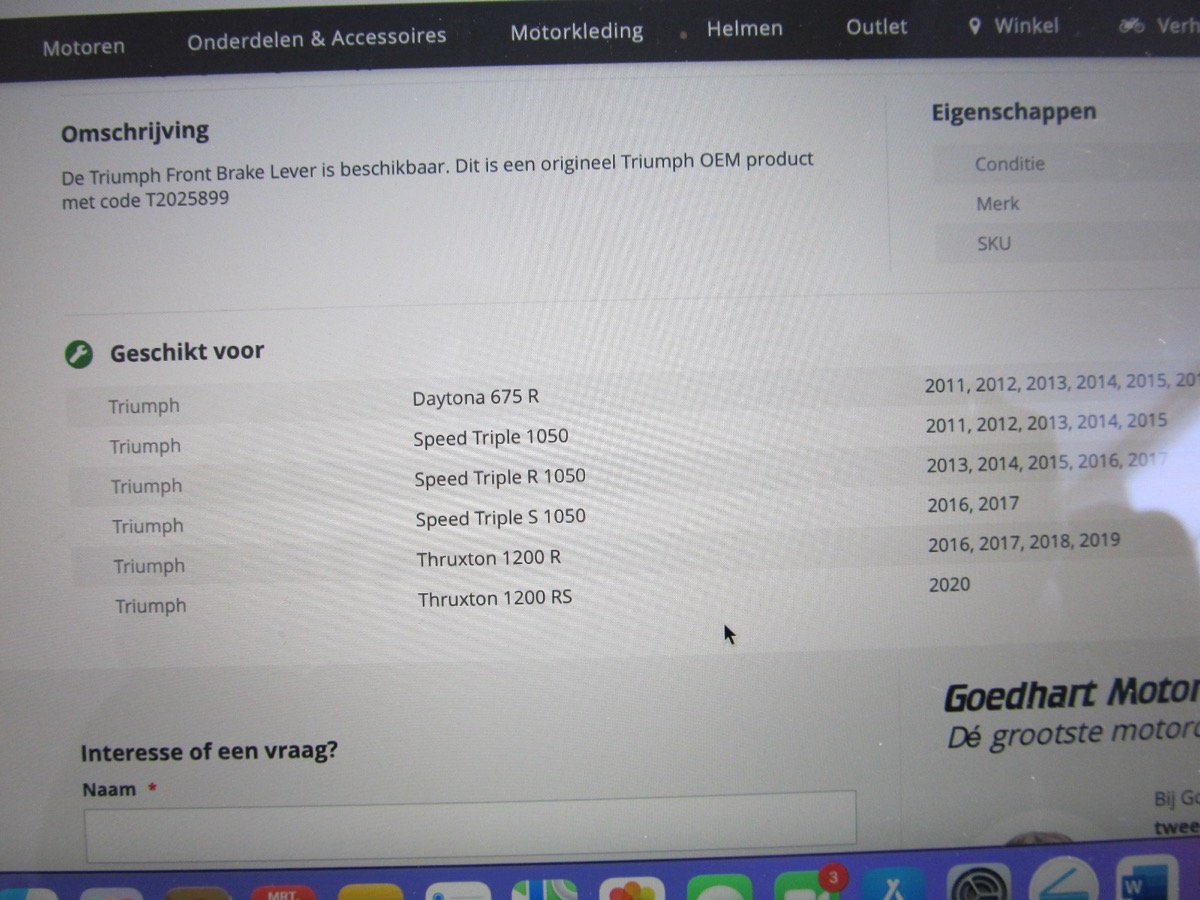Click the Daytona 675 R model cell
1200x900 pixels.
point(476,397)
